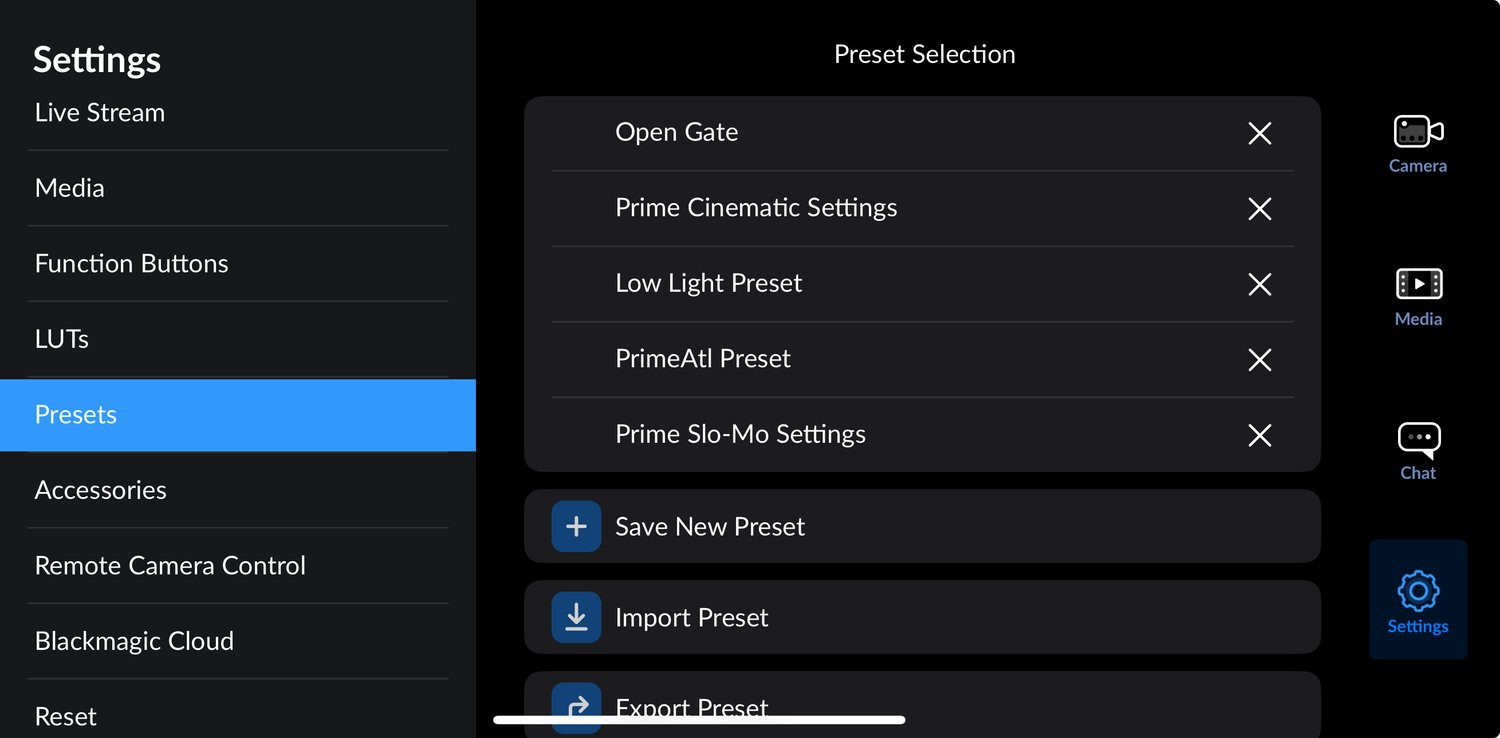The image size is (1500, 738).
Task: Tap the Export Preset arrow icon
Action: coord(576,704)
